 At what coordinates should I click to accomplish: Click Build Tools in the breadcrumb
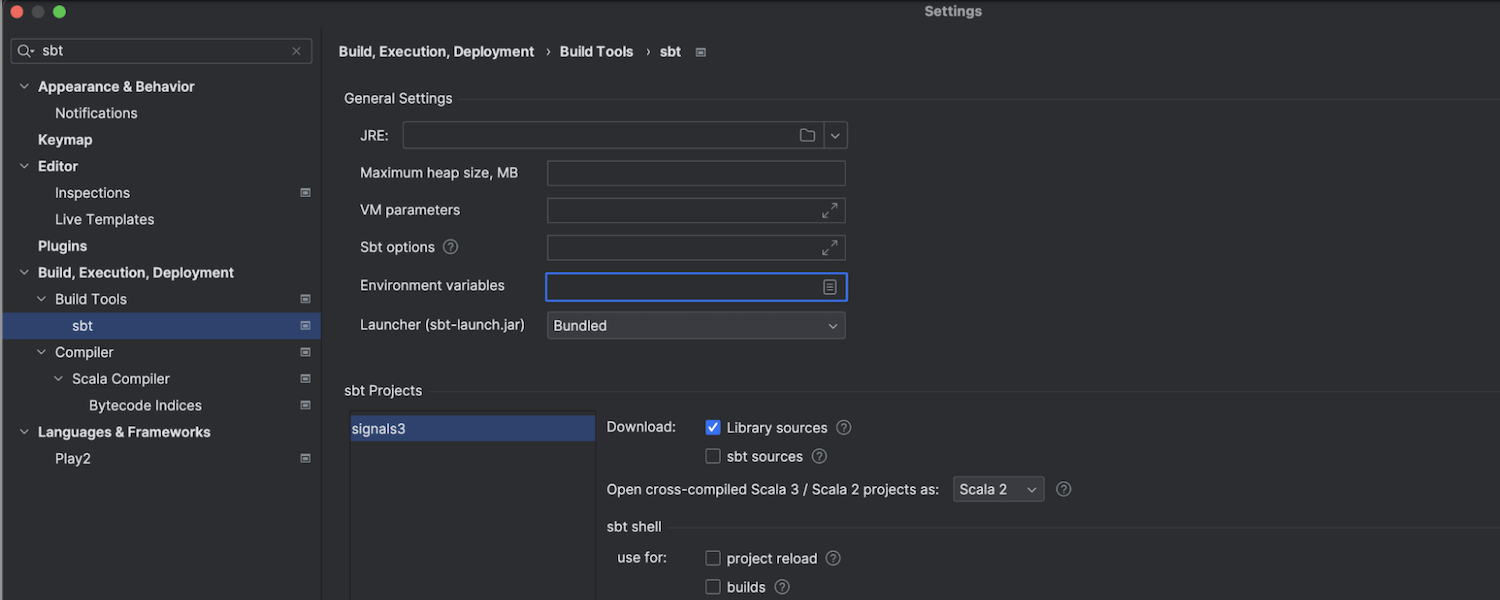(x=596, y=51)
